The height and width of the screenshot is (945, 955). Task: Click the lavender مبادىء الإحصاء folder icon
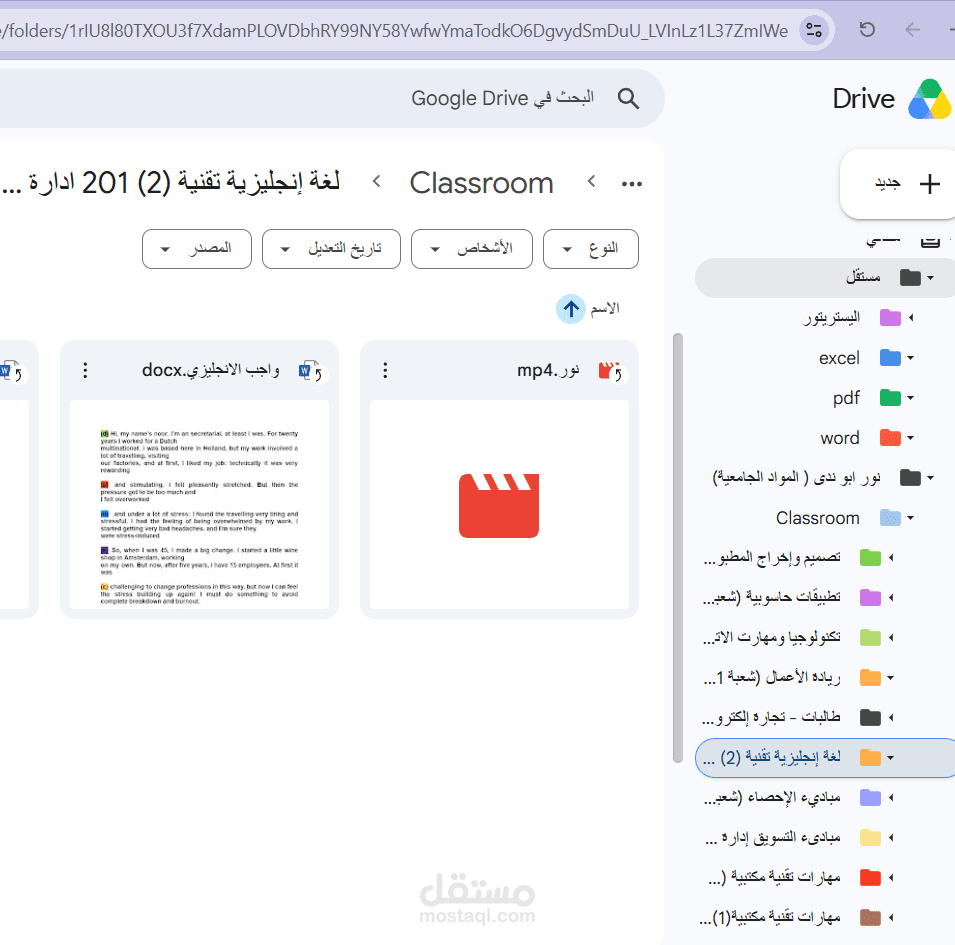pyautogui.click(x=870, y=797)
